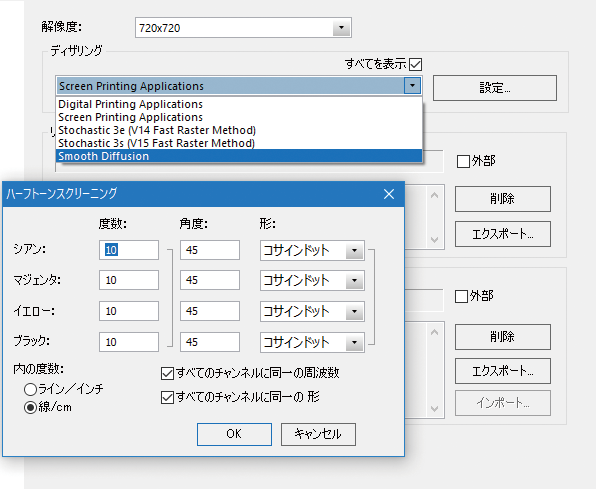
Task: Choose Smooth Diffusion from list
Action: pos(239,156)
